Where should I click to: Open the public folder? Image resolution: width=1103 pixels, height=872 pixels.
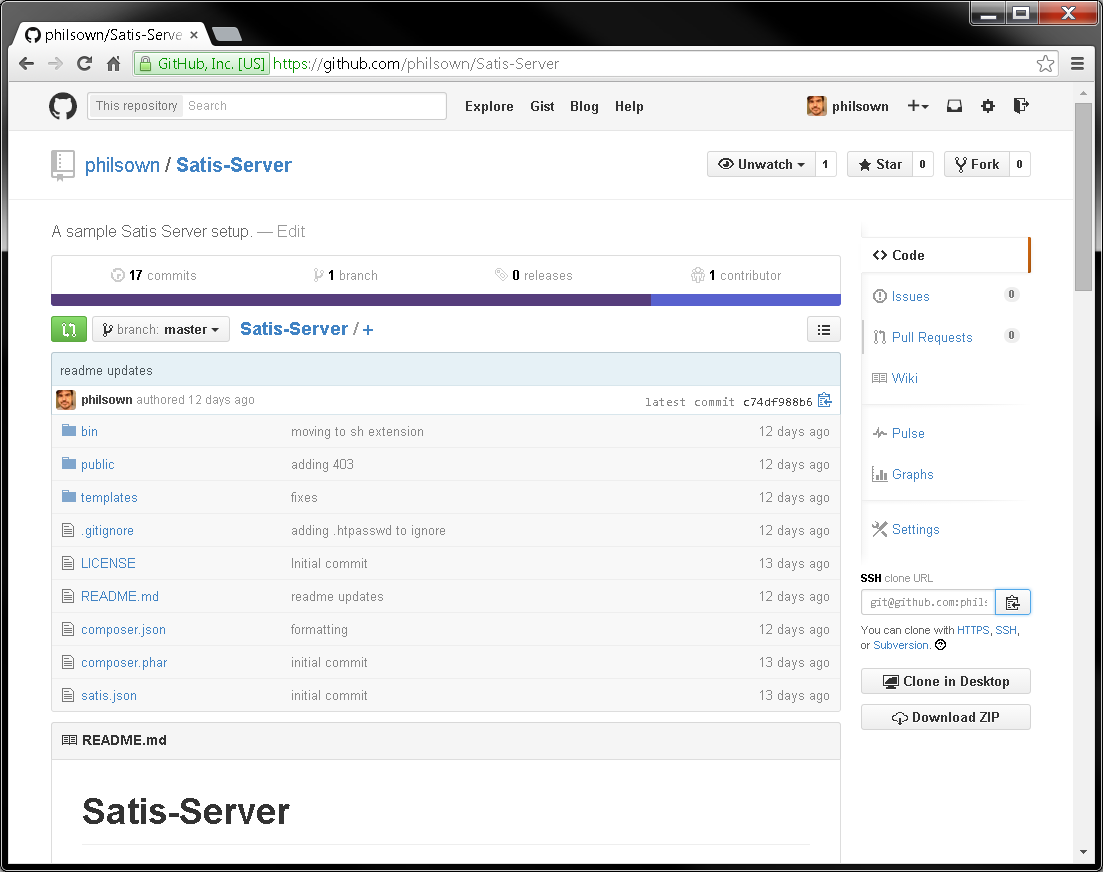[x=98, y=465]
